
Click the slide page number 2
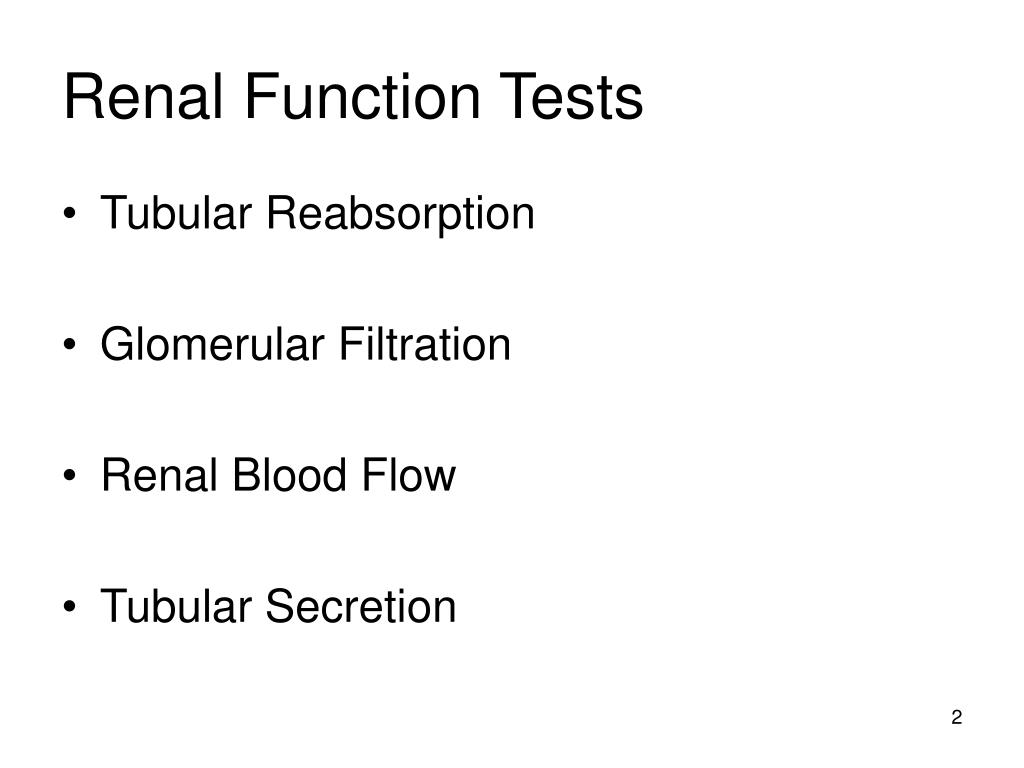[x=957, y=718]
